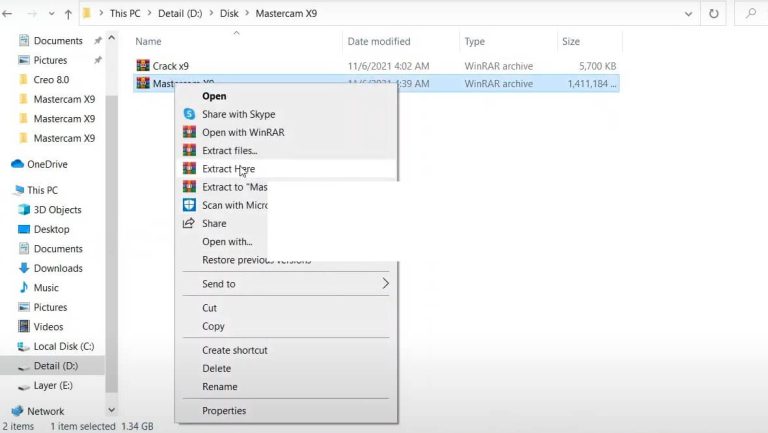This screenshot has width=768, height=433.
Task: Click the Crack x9 archive file icon
Action: coord(143,66)
